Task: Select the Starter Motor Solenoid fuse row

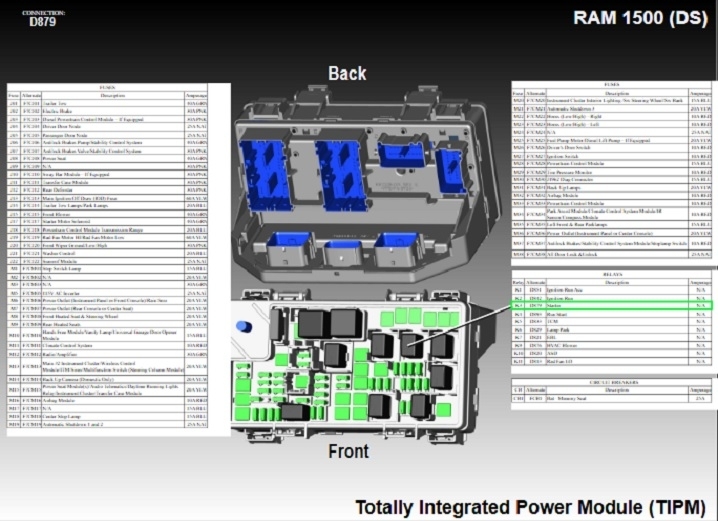Action: (107, 222)
